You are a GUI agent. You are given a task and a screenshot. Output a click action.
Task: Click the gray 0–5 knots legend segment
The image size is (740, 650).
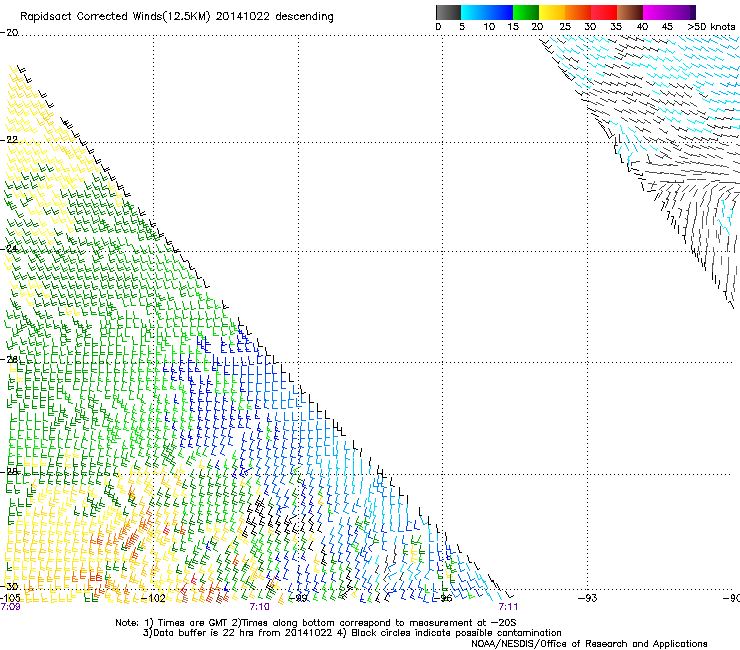tap(448, 12)
